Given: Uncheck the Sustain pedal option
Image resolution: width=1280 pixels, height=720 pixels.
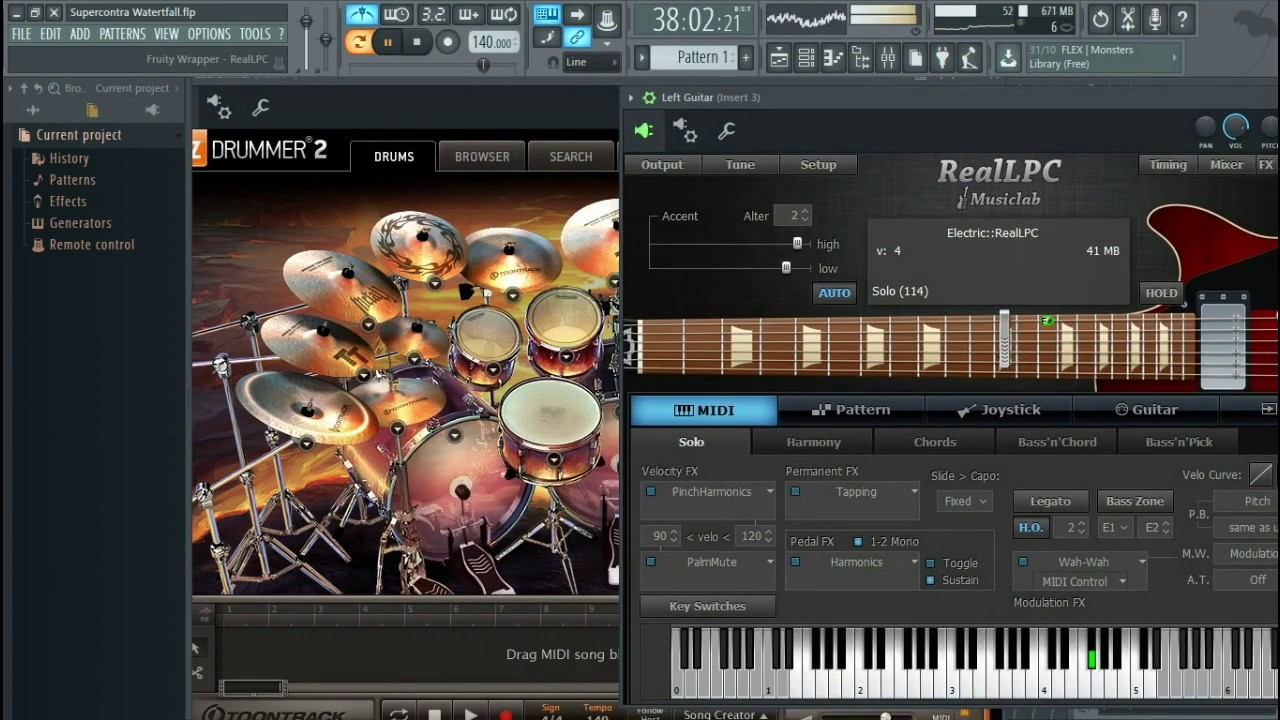Looking at the screenshot, I should [x=931, y=580].
